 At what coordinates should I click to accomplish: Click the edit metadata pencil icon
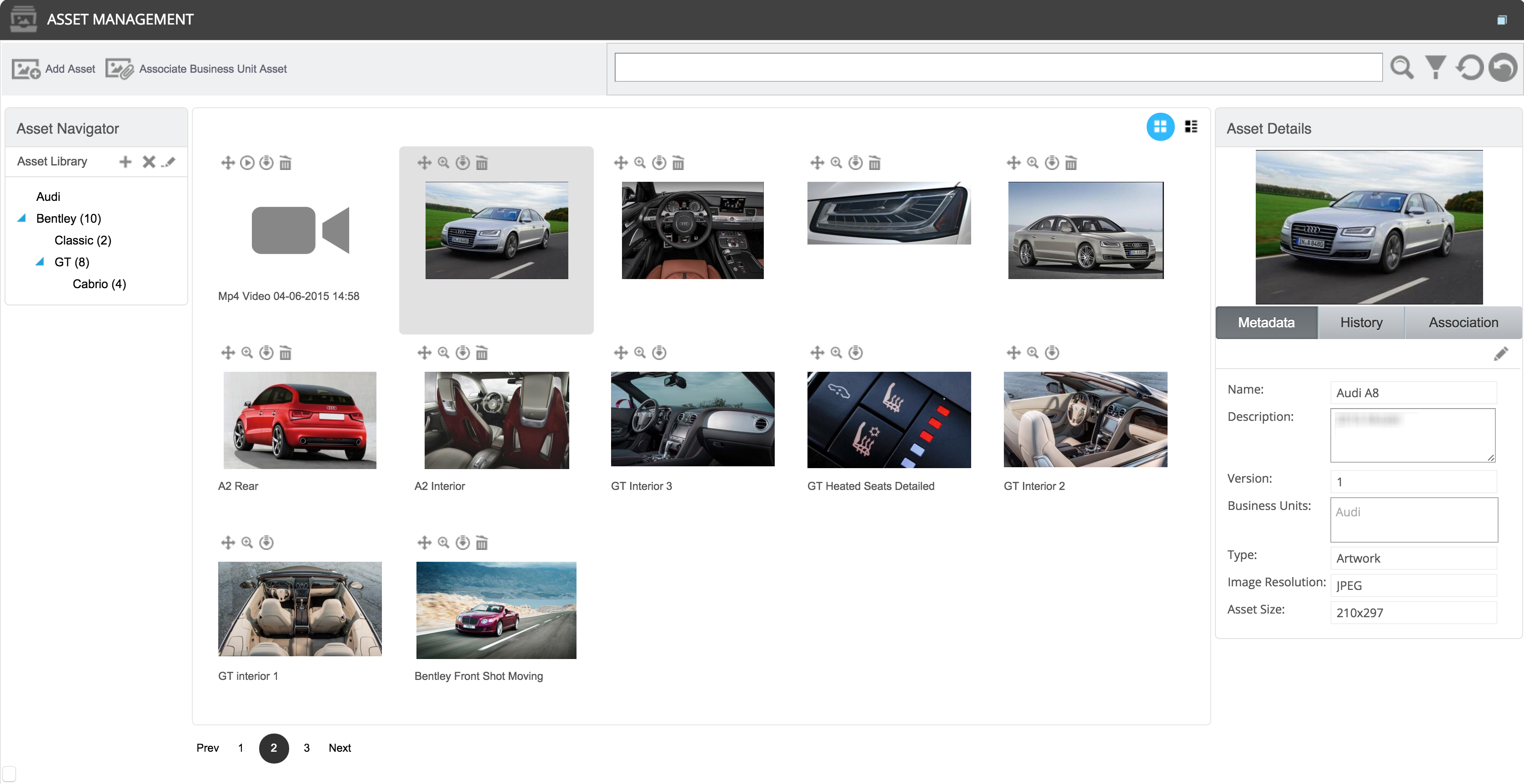point(1500,354)
